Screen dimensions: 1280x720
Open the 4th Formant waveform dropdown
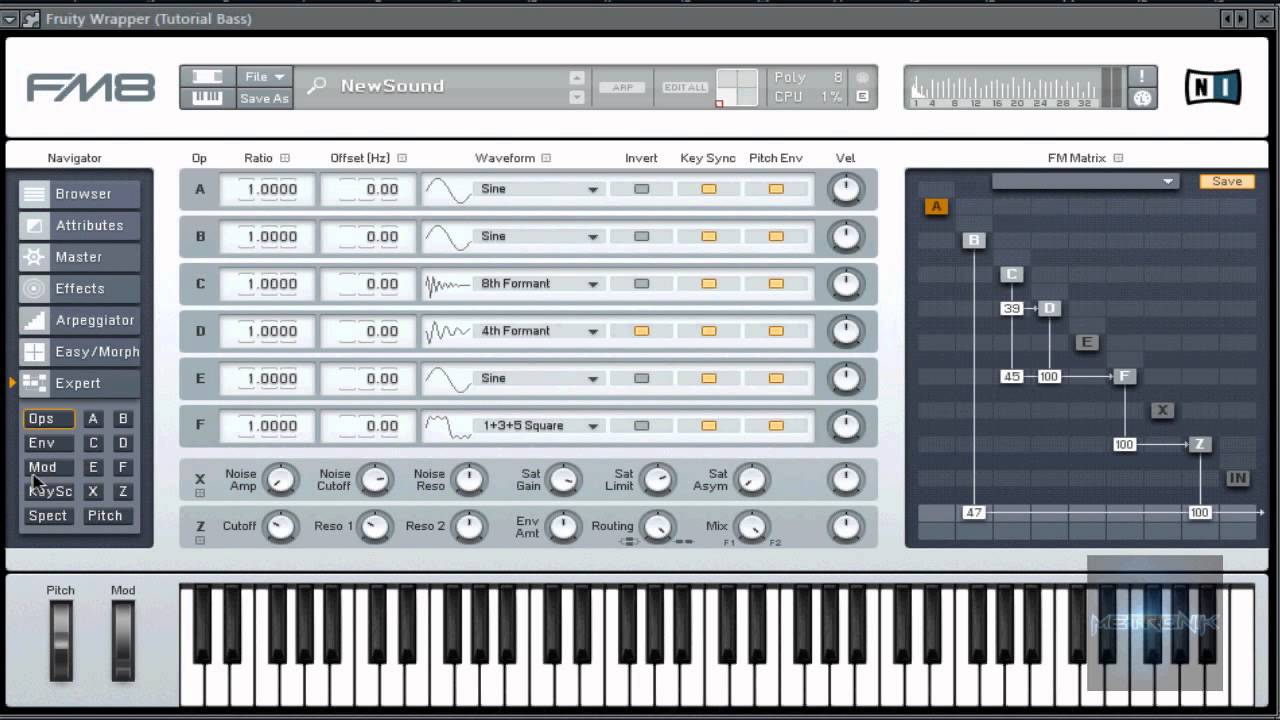(x=539, y=331)
